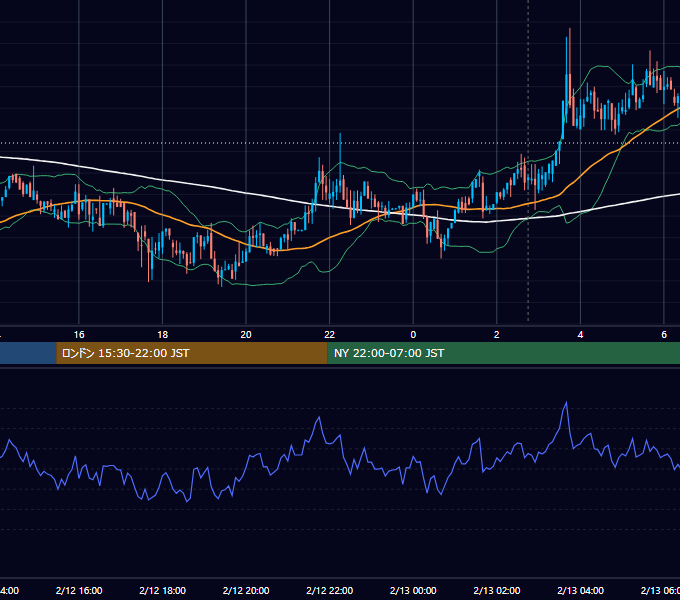
Task: Select the NY 22:00-07:00 JST session bar
Action: click(x=503, y=353)
